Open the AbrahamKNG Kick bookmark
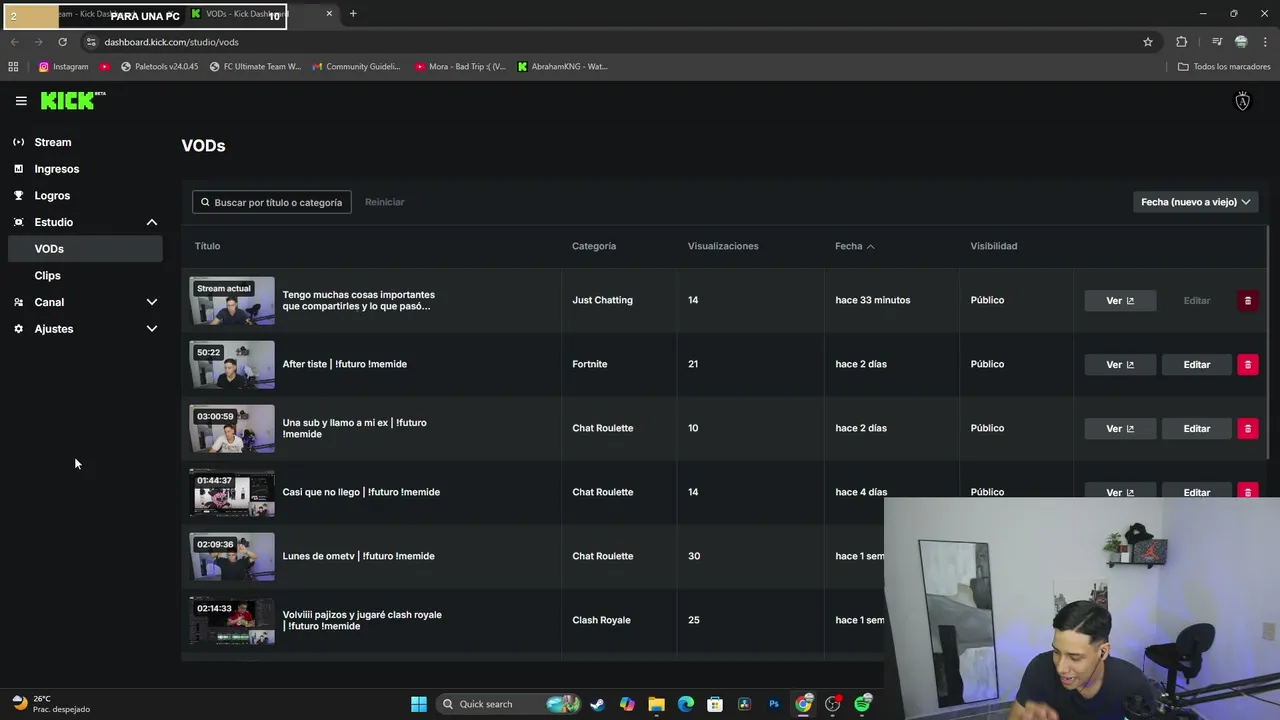 [562, 67]
